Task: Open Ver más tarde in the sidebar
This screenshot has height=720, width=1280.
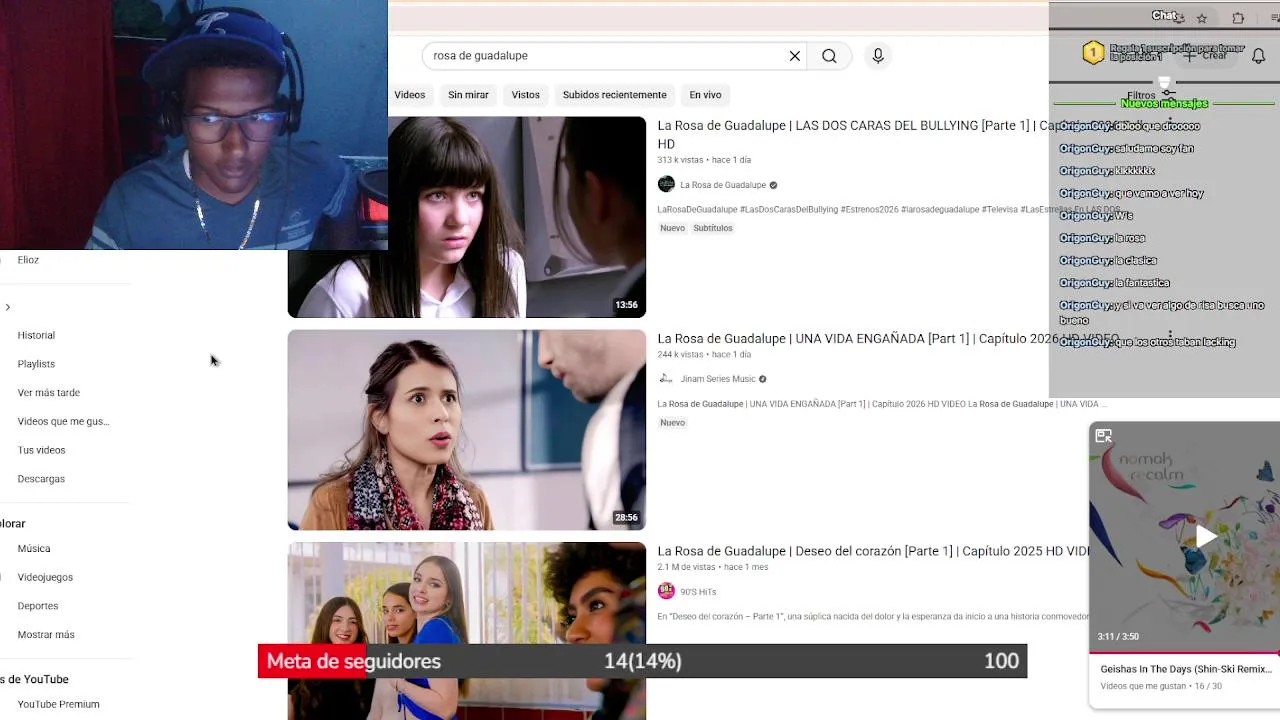Action: point(48,393)
